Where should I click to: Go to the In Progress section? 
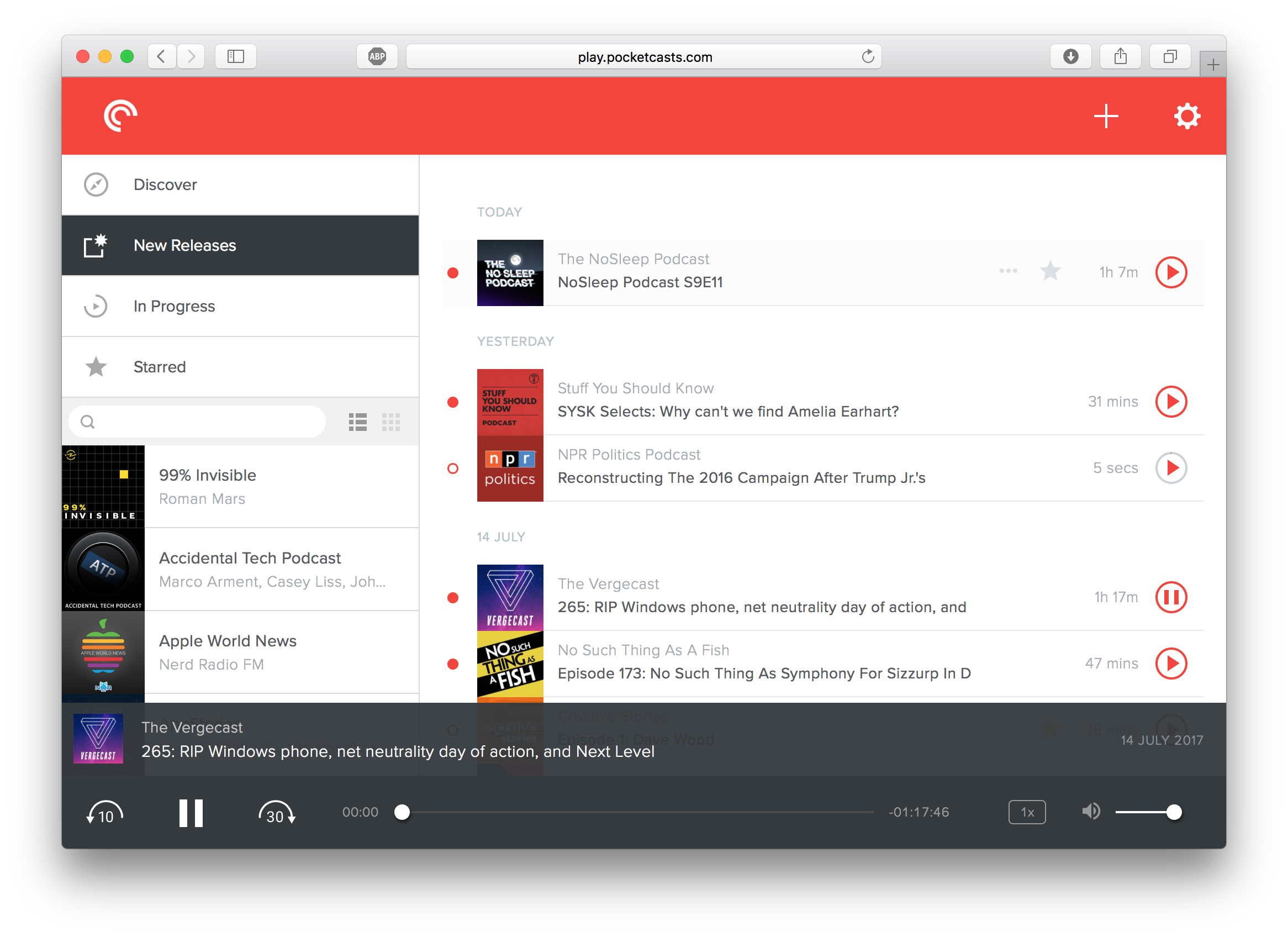[x=240, y=306]
